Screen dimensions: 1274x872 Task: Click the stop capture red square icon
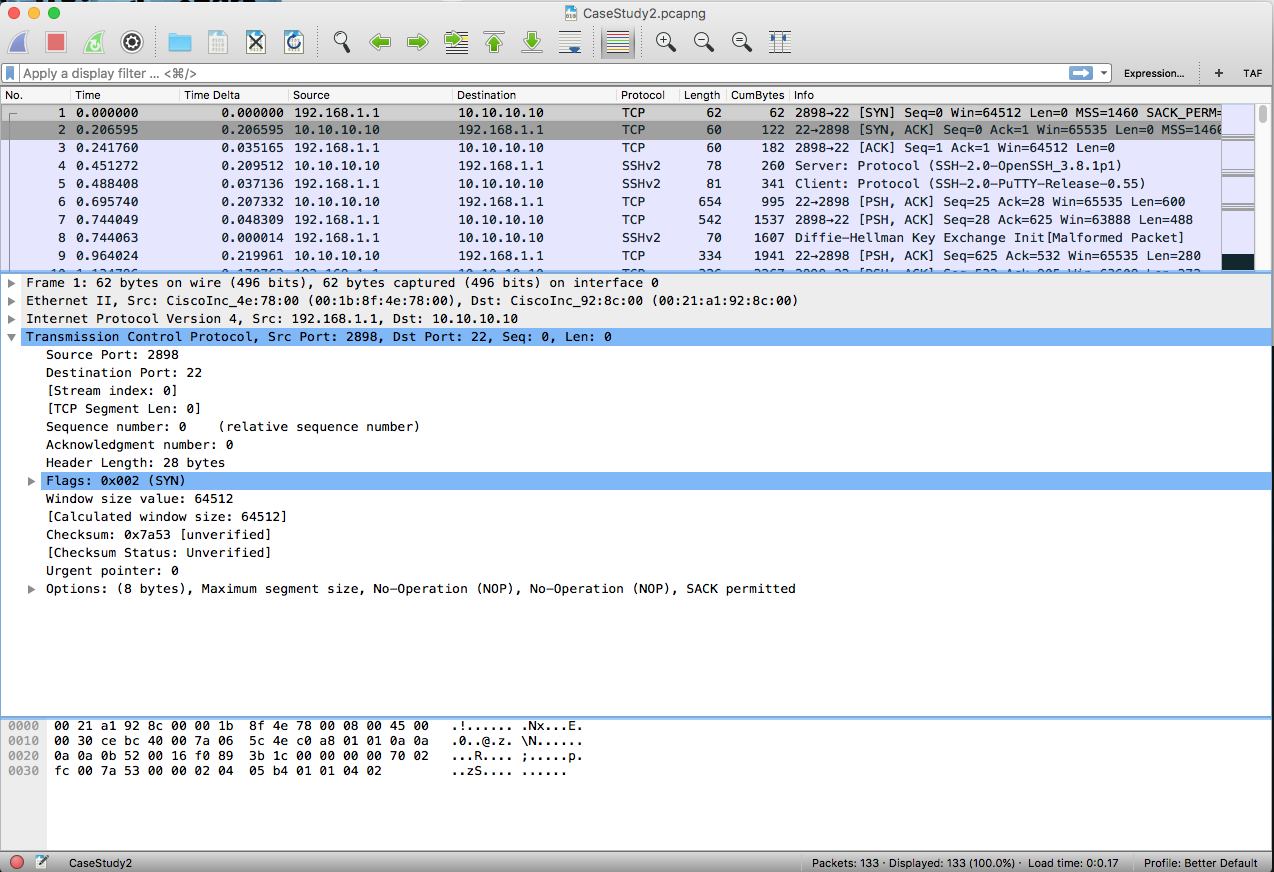56,42
